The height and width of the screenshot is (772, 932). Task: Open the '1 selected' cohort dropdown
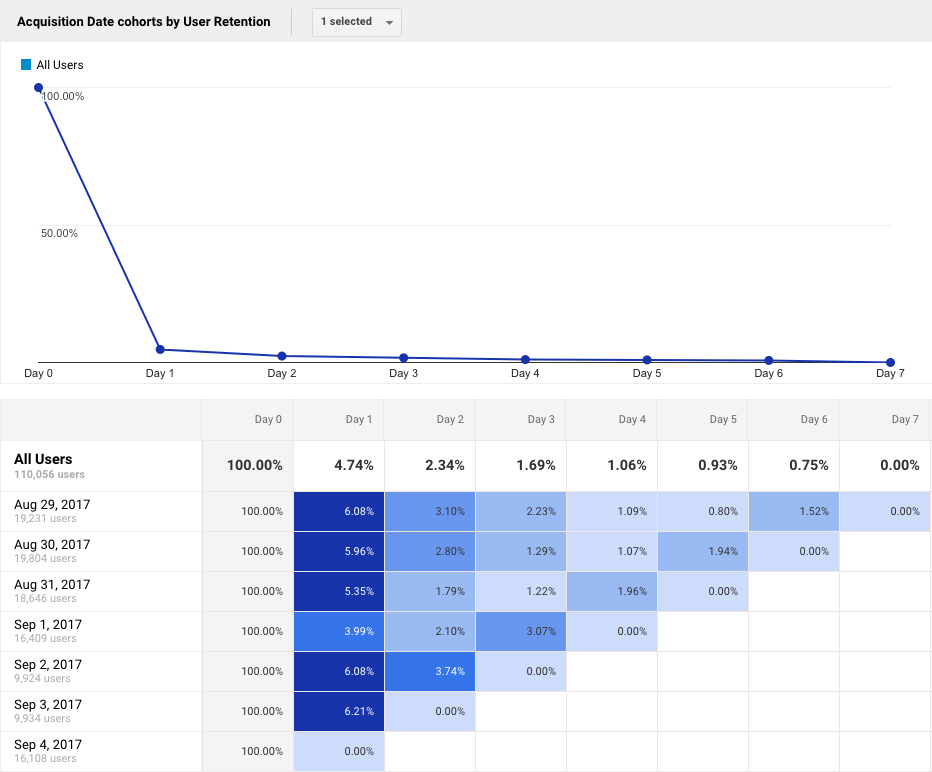tap(357, 22)
